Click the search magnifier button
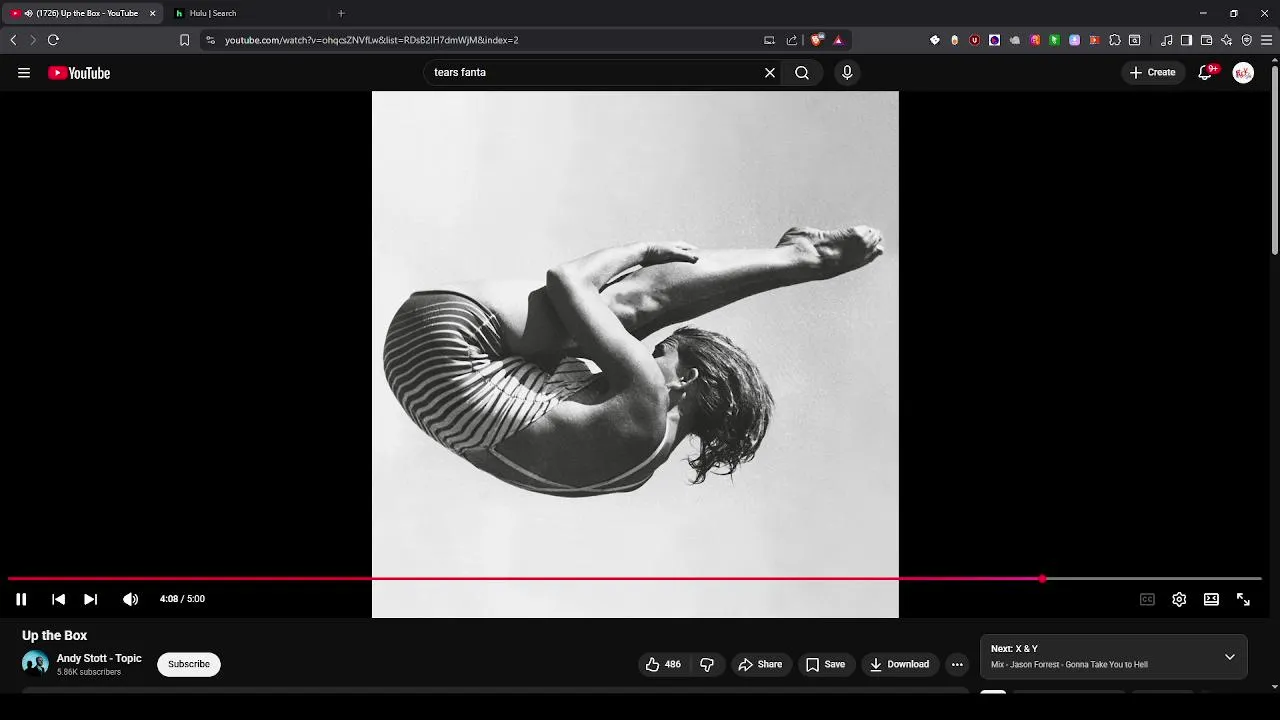This screenshot has height=720, width=1280. (802, 72)
